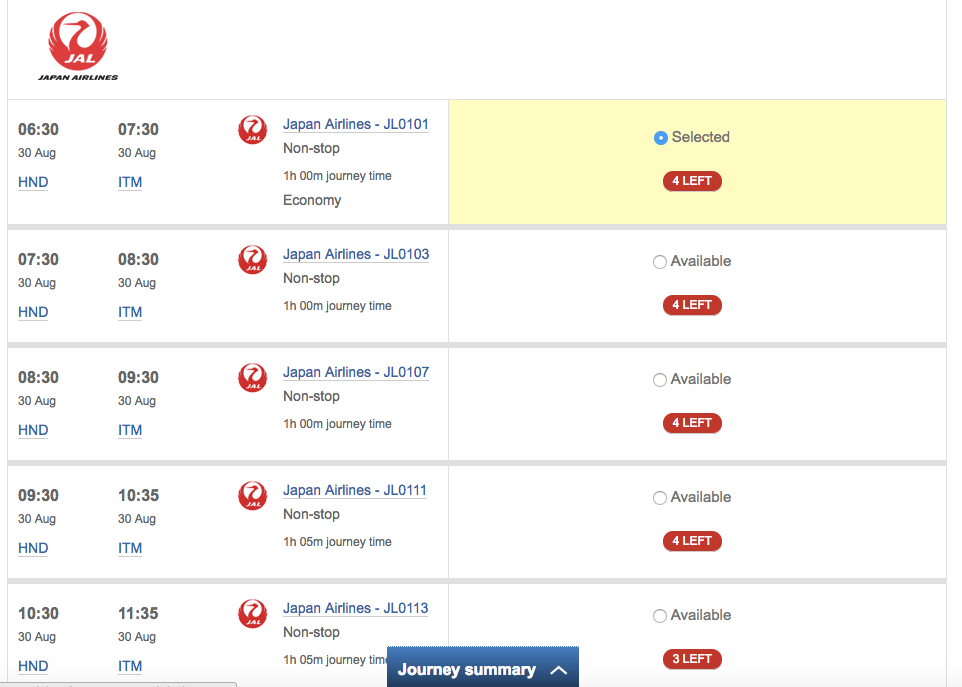962x687 pixels.
Task: Choose the Available radio for JL0103
Action: click(660, 262)
